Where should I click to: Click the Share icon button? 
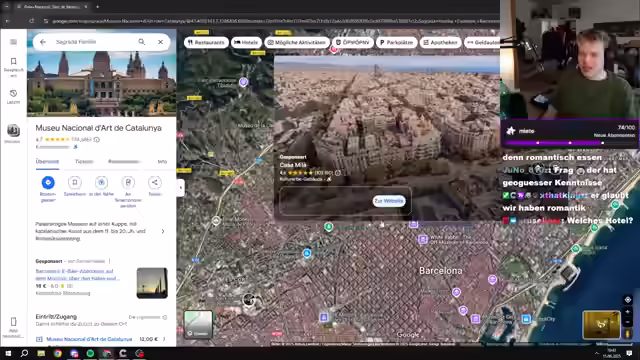coord(155,182)
